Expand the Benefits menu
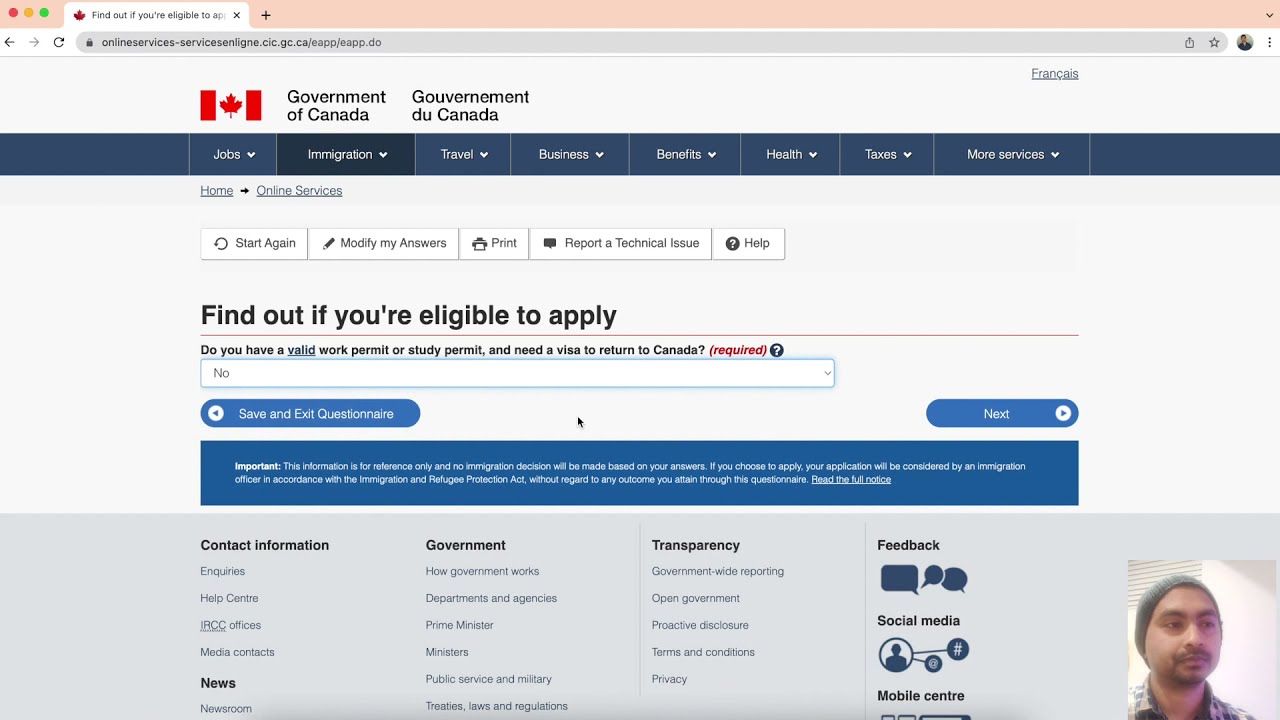This screenshot has height=720, width=1280. click(685, 155)
